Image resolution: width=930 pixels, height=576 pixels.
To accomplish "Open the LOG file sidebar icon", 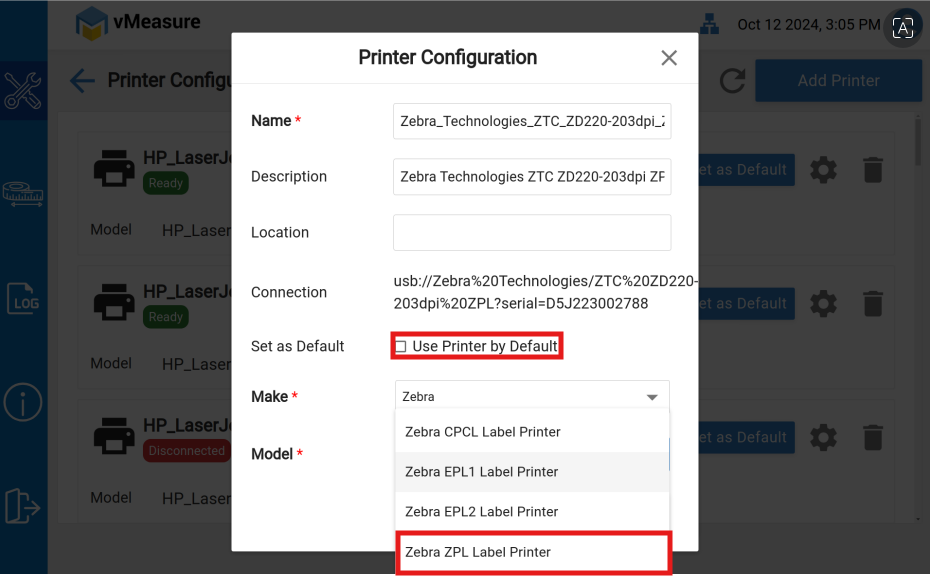I will pyautogui.click(x=23, y=298).
